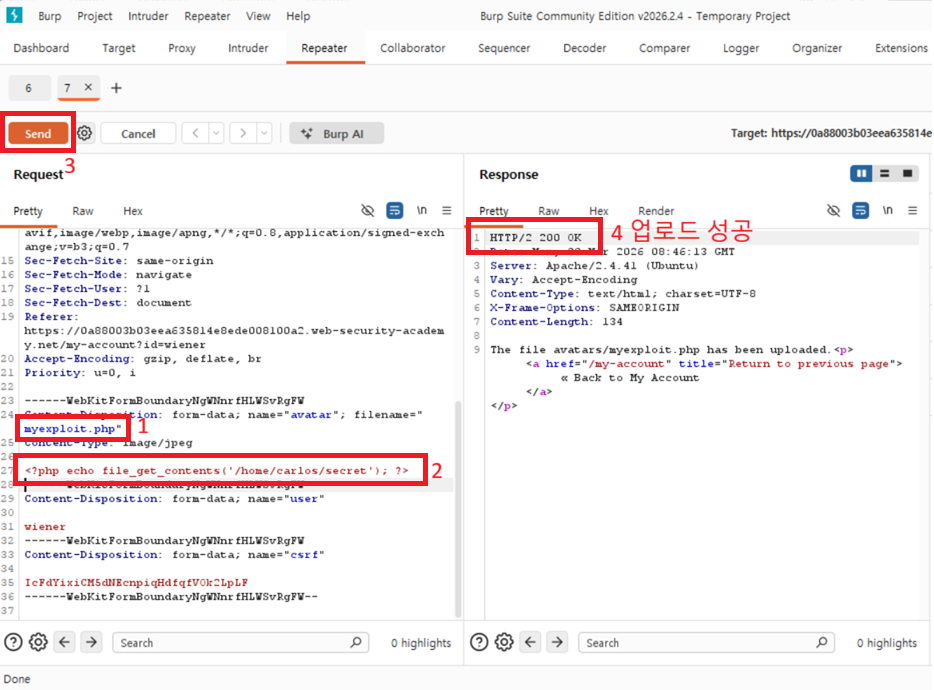The width and height of the screenshot is (934, 690).
Task: Open previous-request history dropdown arrow
Action: [216, 133]
